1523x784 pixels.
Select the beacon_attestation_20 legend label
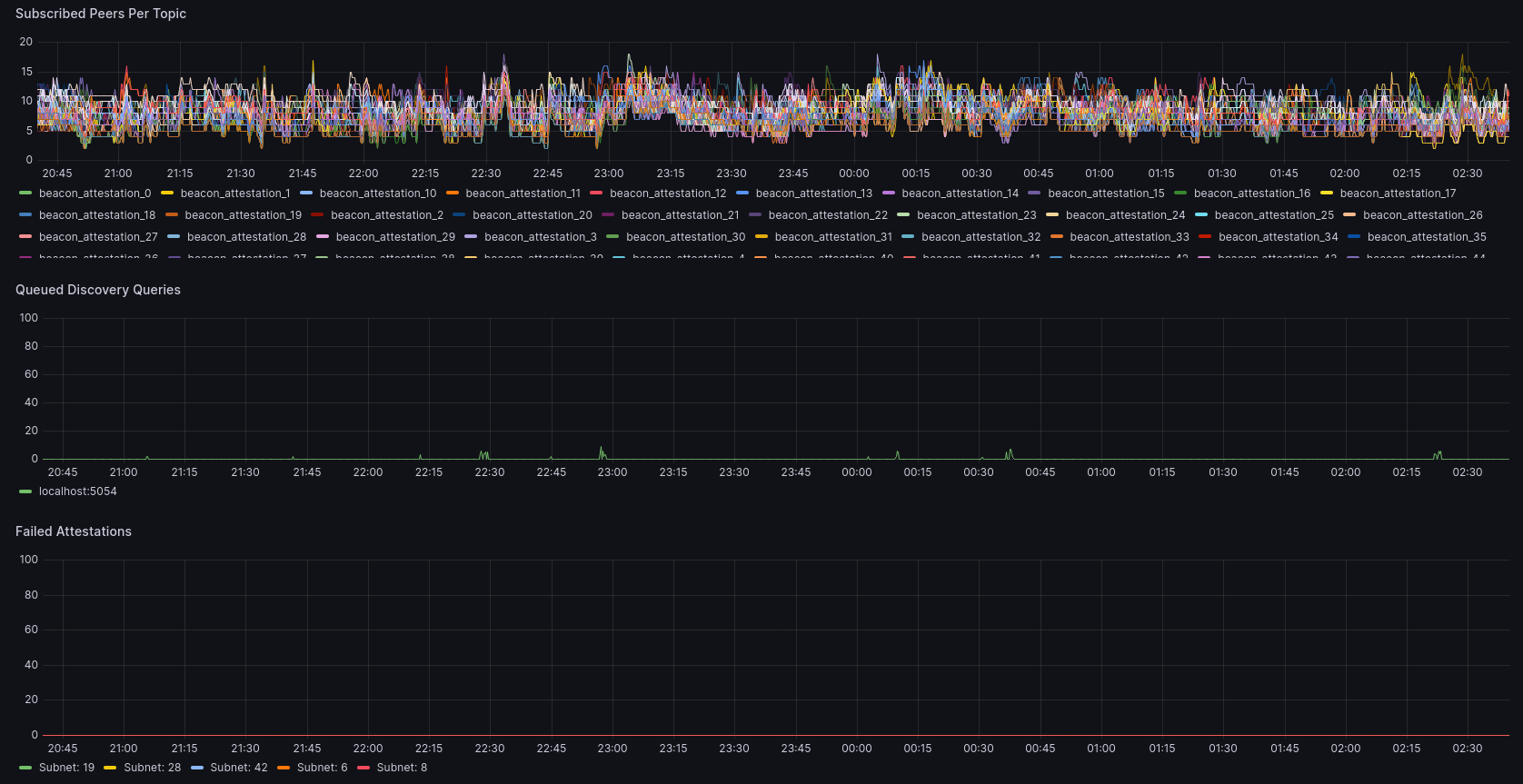533,215
